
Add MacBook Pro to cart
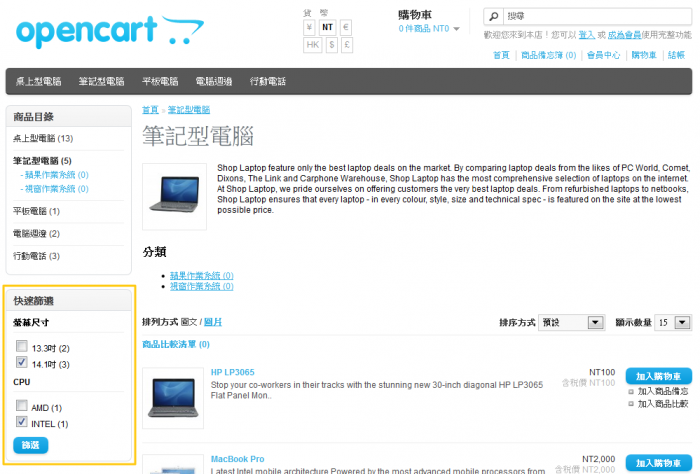(x=658, y=463)
